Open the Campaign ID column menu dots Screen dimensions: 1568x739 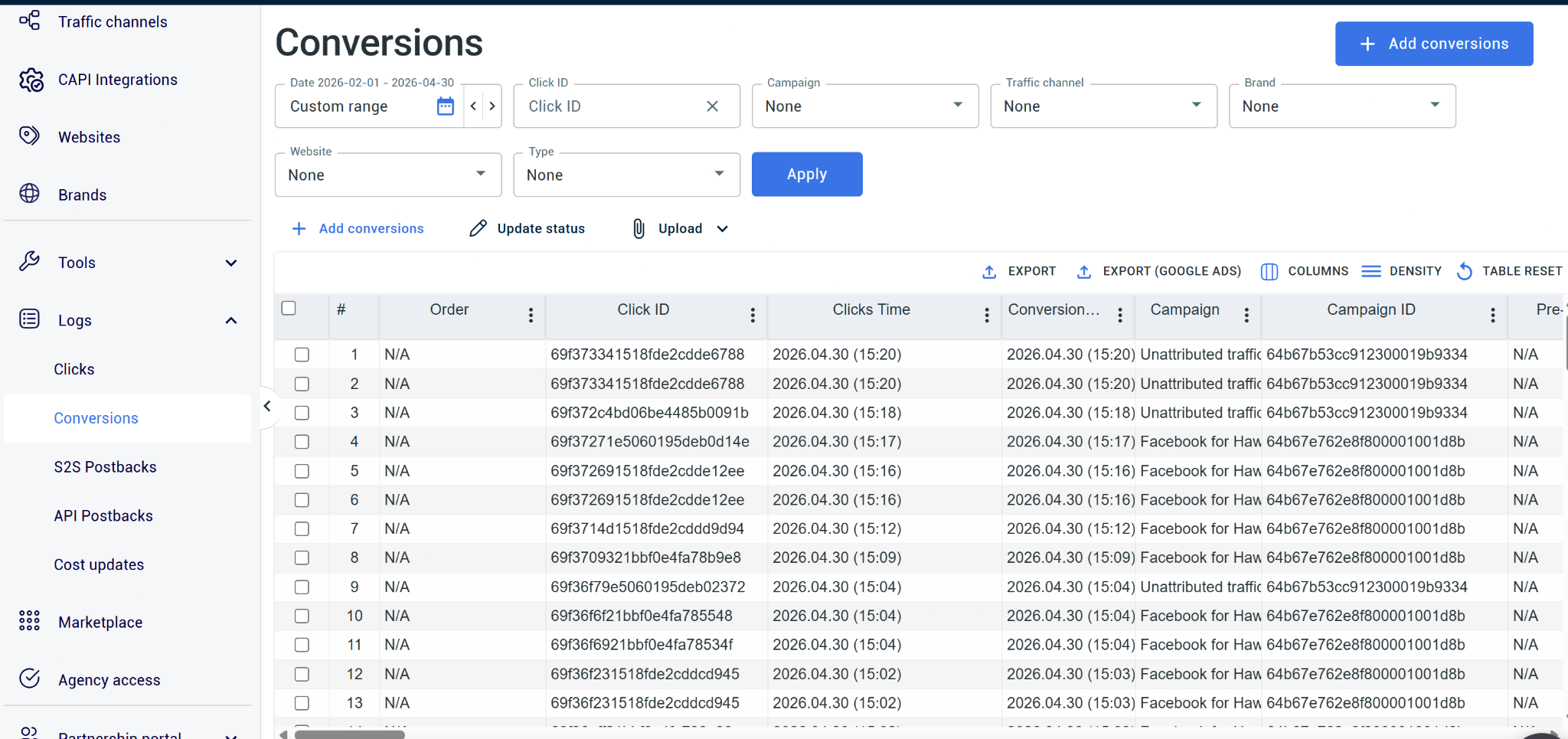click(1493, 315)
